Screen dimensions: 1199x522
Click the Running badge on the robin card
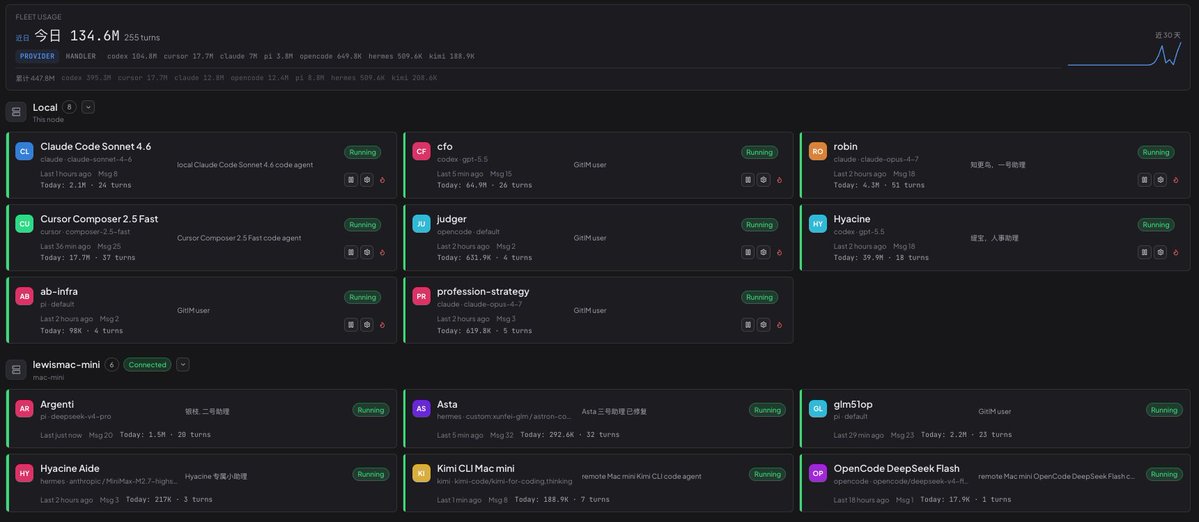pyautogui.click(x=1156, y=152)
